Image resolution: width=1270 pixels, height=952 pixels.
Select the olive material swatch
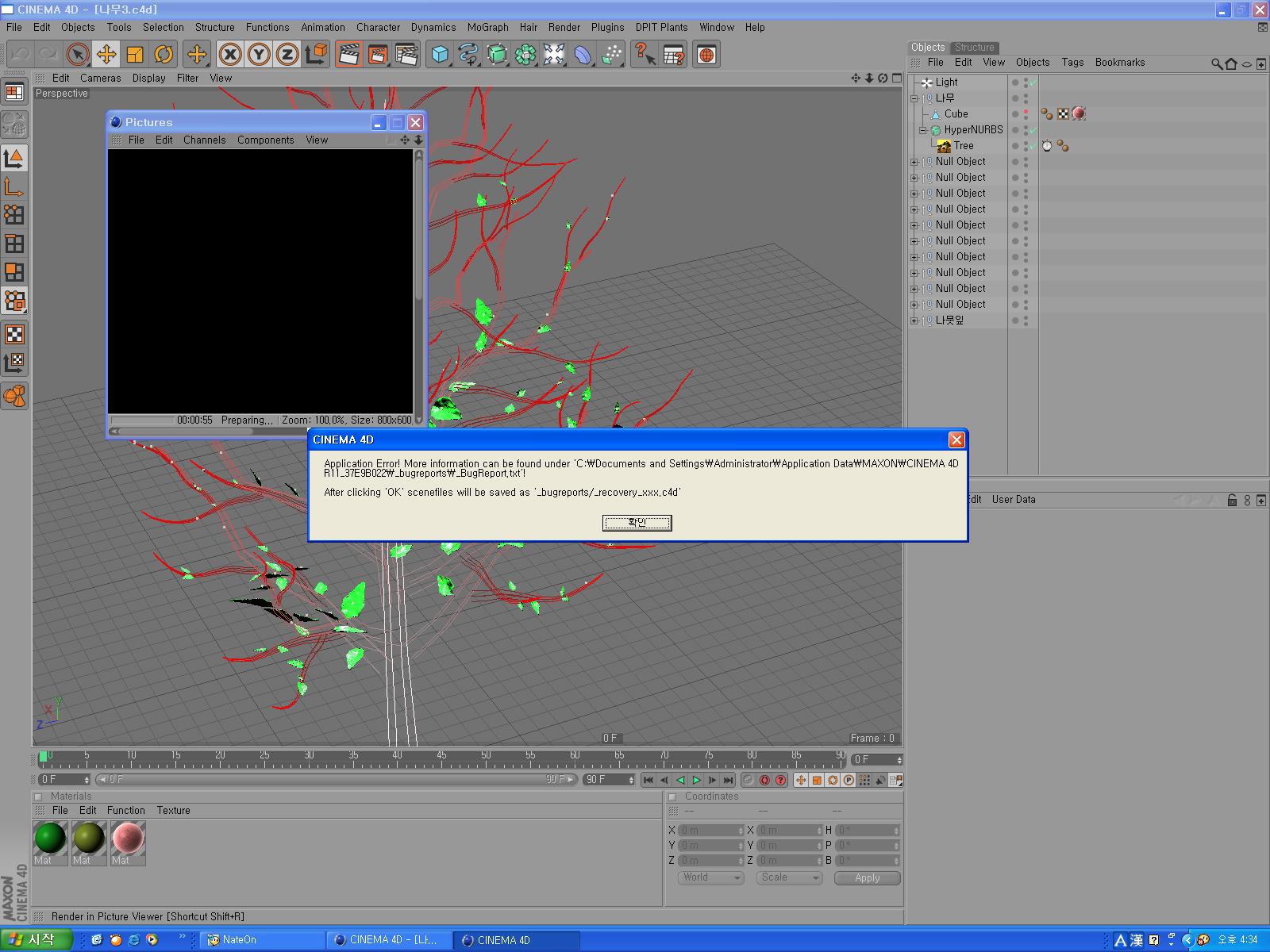pyautogui.click(x=89, y=839)
